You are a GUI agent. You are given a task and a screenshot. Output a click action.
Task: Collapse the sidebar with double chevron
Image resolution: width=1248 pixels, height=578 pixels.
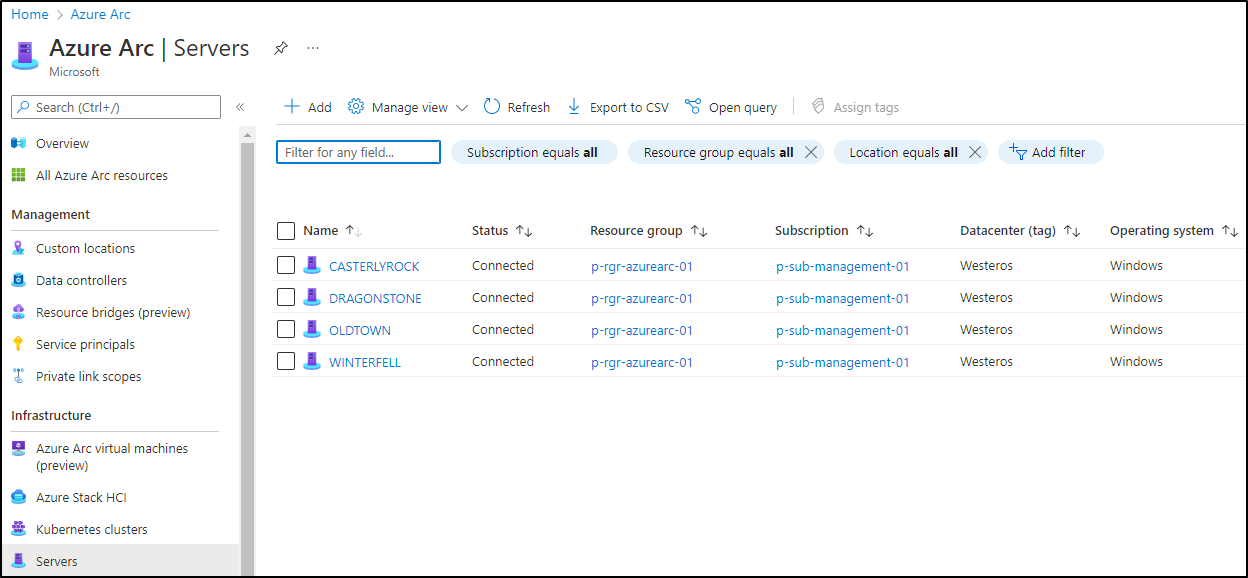pos(240,107)
